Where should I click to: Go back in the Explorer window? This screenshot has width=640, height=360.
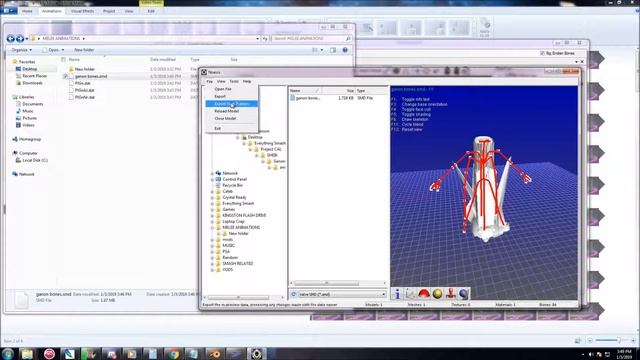coord(11,39)
